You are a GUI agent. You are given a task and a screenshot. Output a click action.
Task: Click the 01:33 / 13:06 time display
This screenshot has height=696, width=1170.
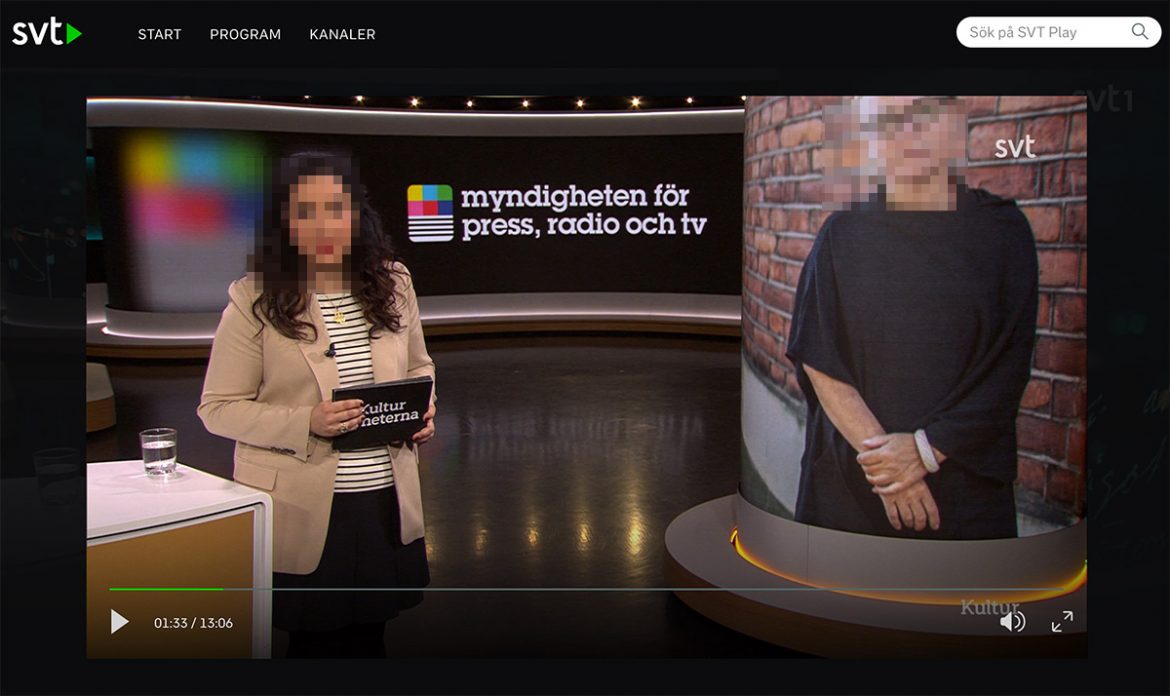tap(193, 623)
